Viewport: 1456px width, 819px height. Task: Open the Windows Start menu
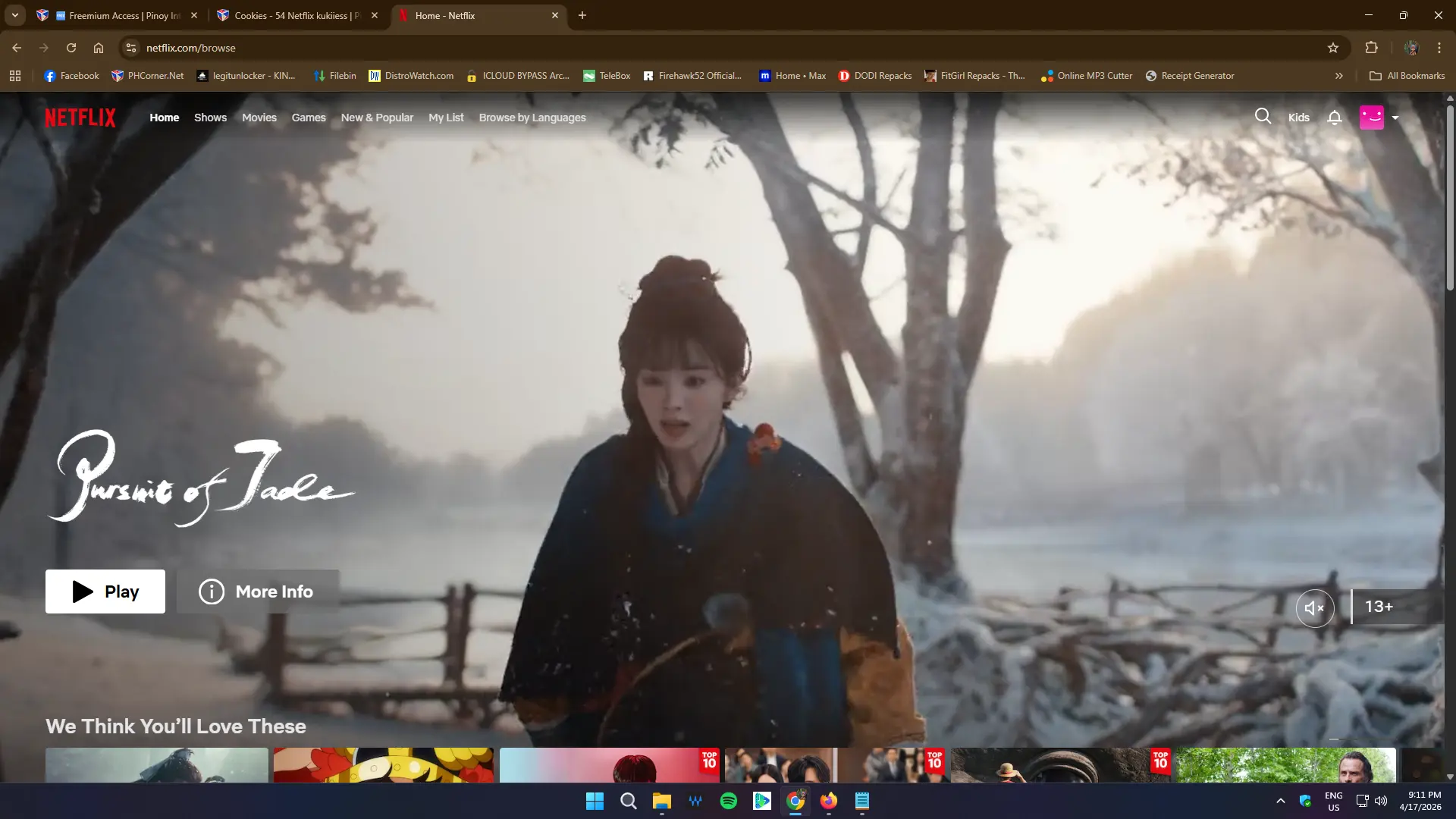[595, 801]
